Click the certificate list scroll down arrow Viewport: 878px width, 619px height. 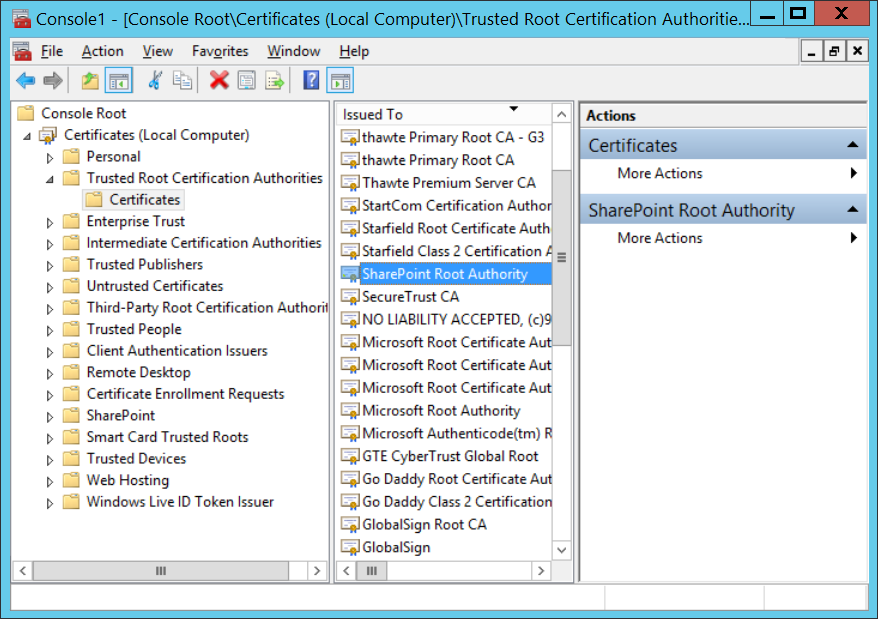(562, 550)
